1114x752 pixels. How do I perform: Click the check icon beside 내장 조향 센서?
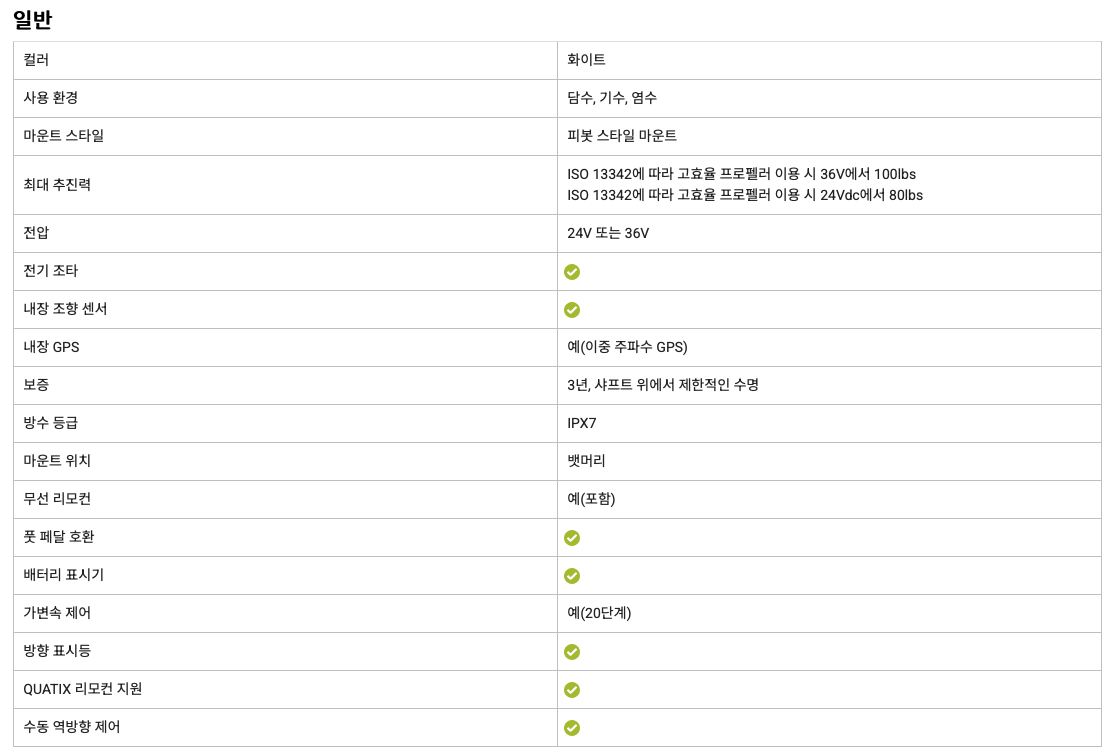[x=572, y=310]
